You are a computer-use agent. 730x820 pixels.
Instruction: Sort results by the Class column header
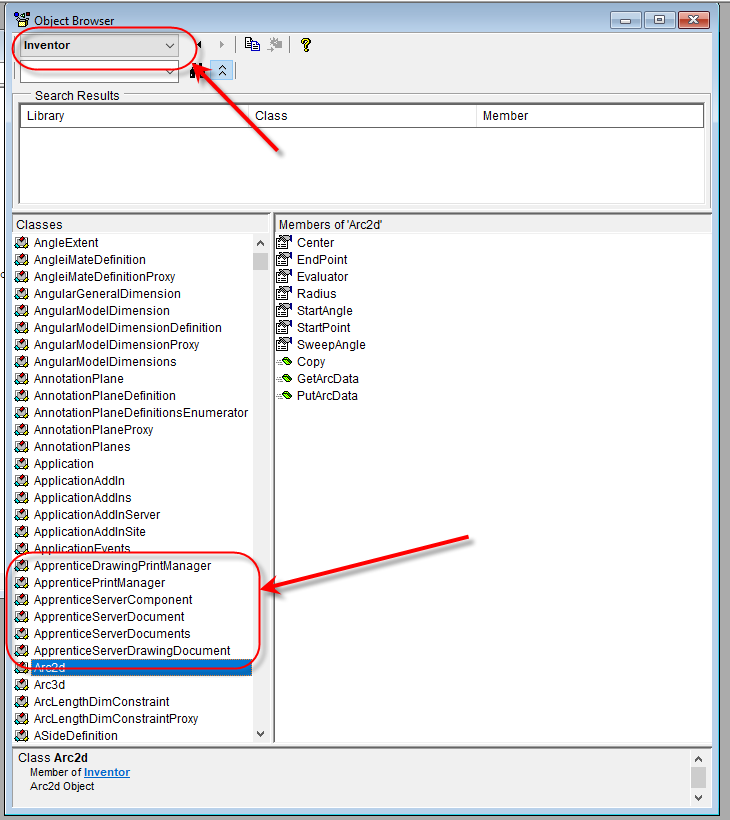(x=362, y=116)
